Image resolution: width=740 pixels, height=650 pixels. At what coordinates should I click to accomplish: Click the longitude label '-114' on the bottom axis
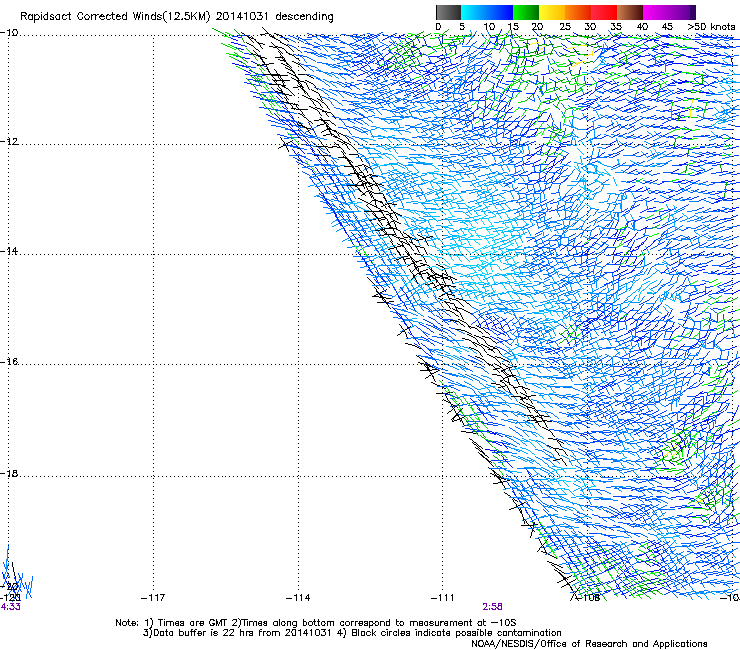[x=298, y=598]
